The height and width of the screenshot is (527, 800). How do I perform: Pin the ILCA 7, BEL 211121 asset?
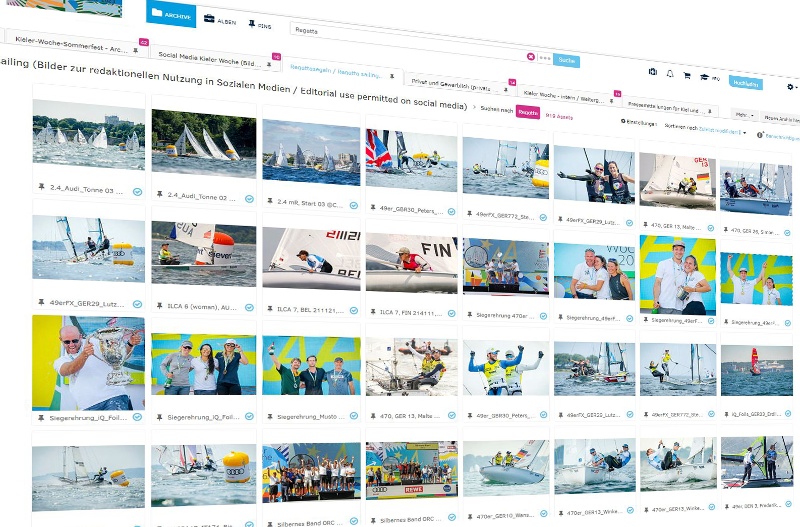click(x=270, y=309)
